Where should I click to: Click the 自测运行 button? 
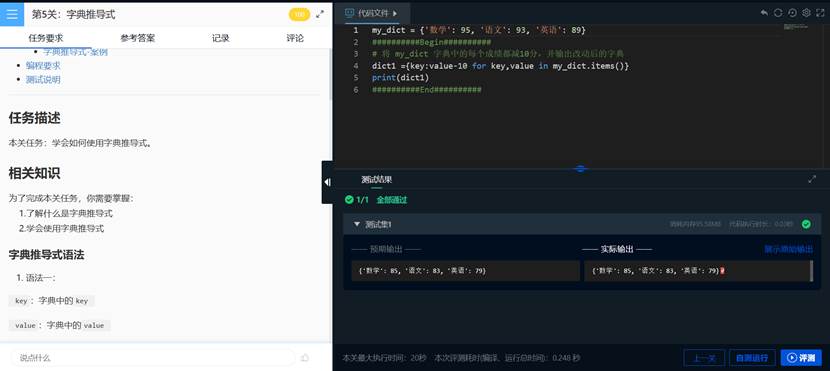[752, 358]
